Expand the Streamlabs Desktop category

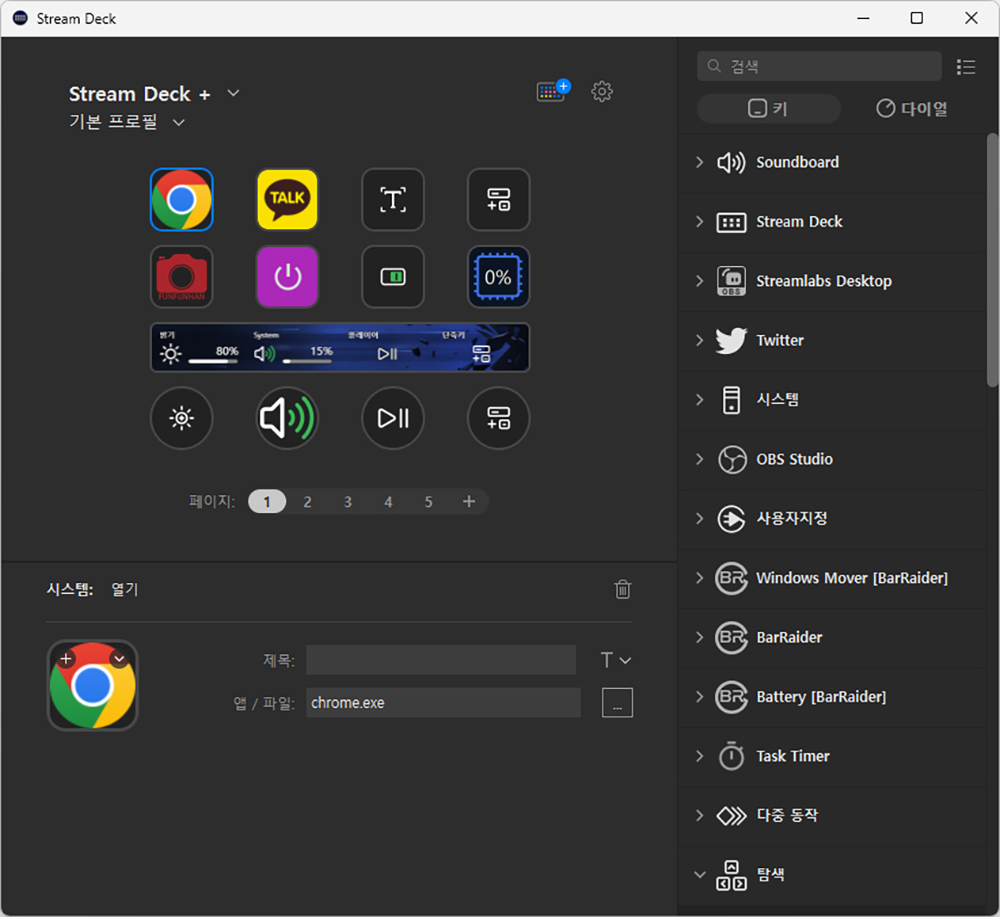[700, 281]
